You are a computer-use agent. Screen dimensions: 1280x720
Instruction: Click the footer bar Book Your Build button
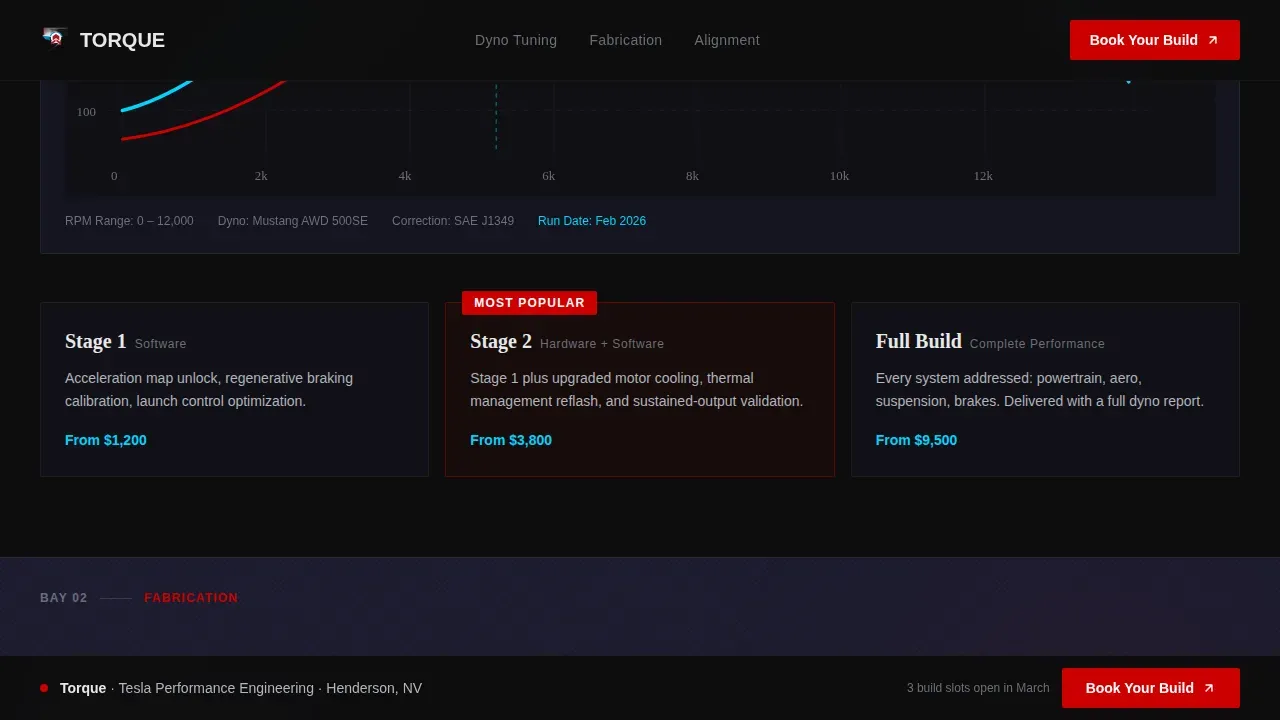pyautogui.click(x=1151, y=688)
